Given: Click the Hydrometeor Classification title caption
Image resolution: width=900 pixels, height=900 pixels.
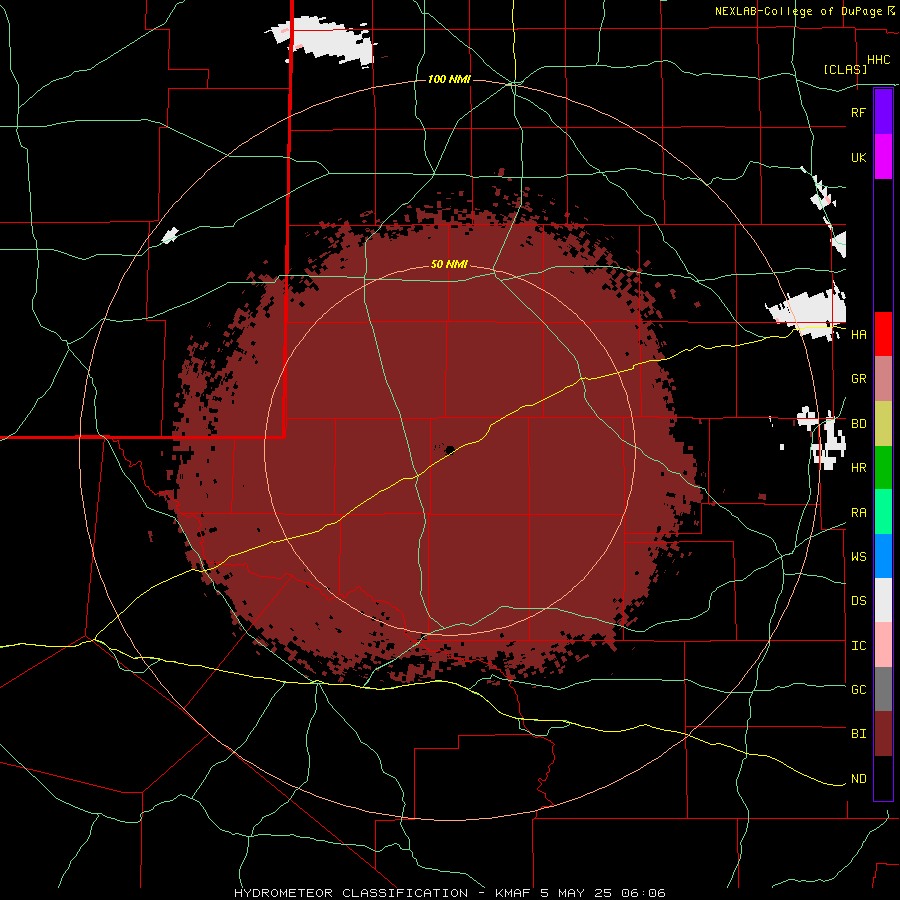Looking at the screenshot, I should pos(449,893).
